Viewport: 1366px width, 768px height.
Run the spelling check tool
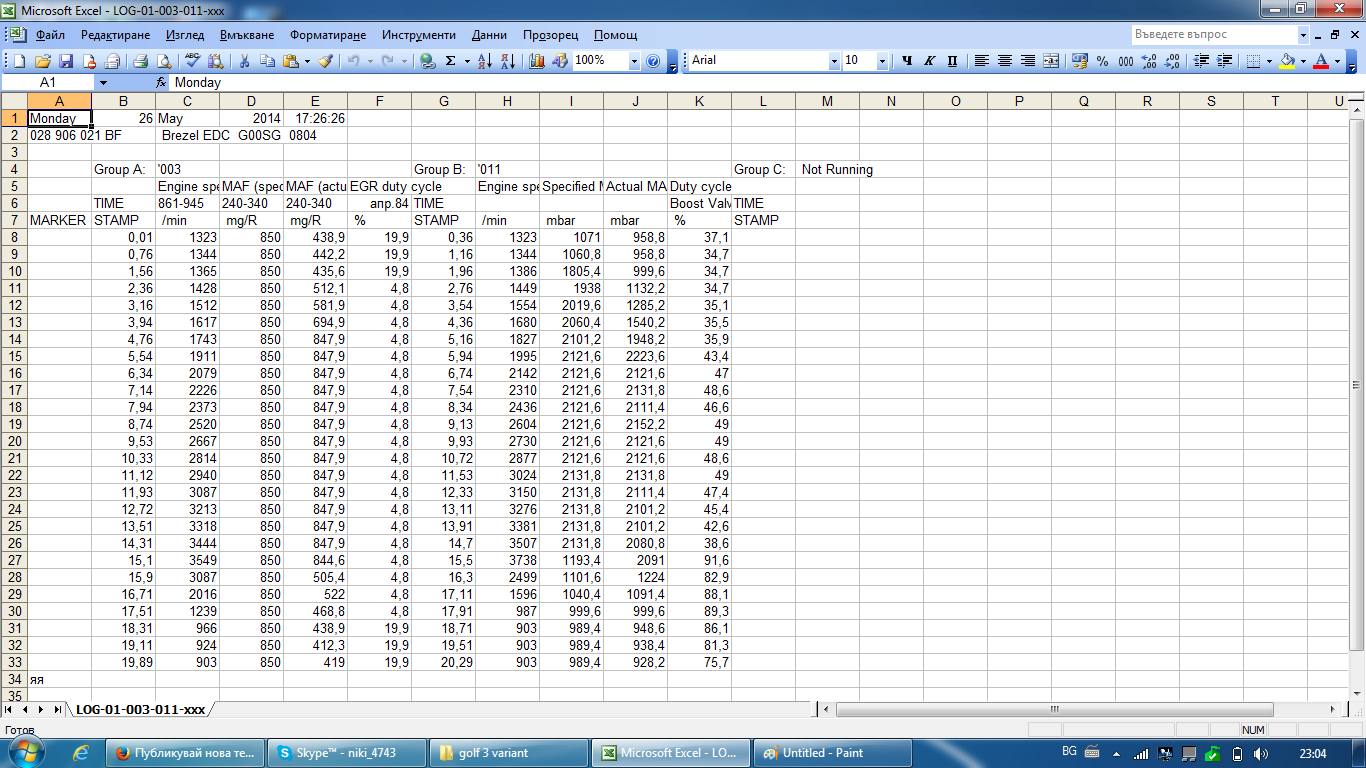click(x=192, y=61)
